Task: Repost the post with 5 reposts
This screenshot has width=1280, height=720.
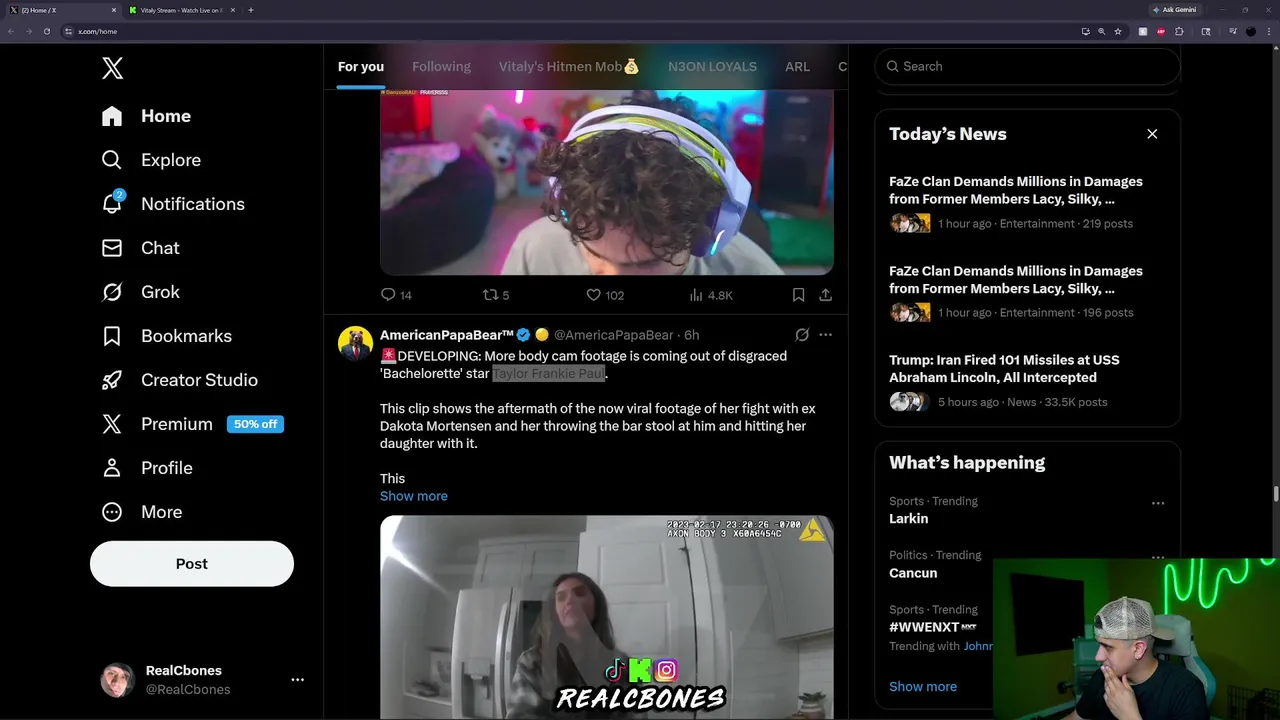Action: pos(496,295)
